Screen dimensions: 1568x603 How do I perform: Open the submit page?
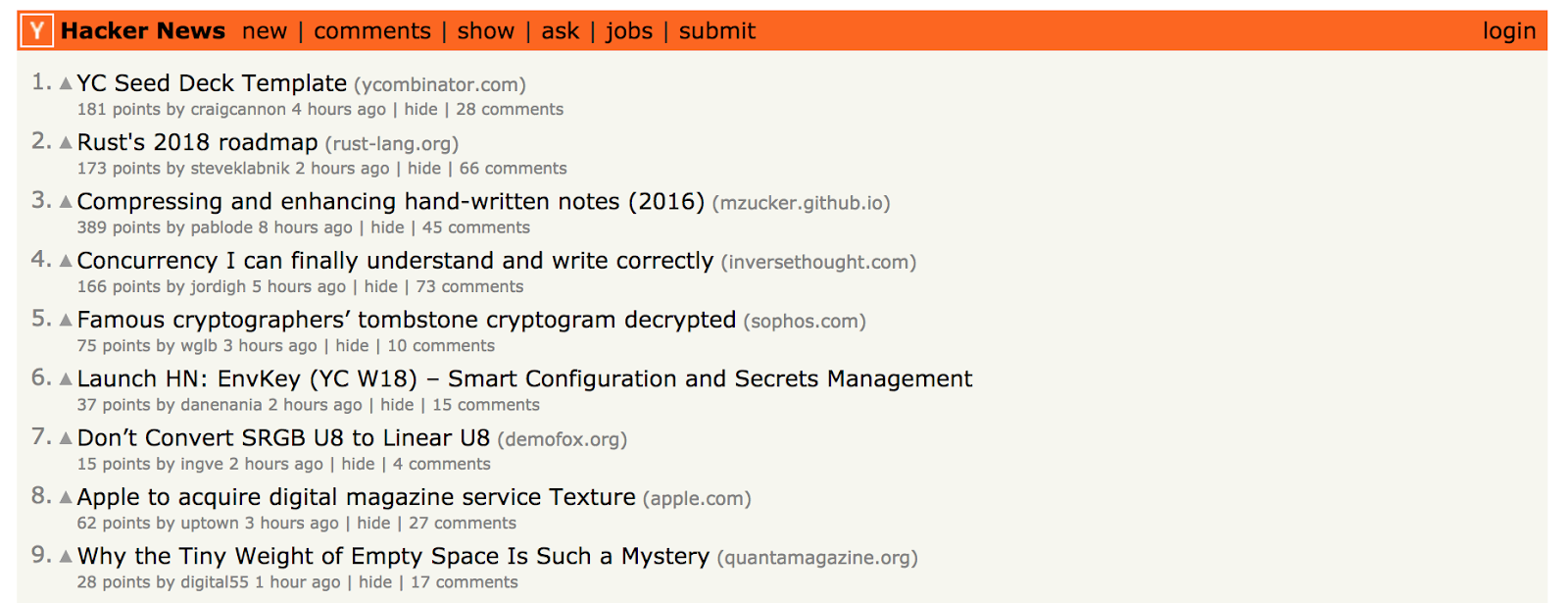[x=717, y=31]
